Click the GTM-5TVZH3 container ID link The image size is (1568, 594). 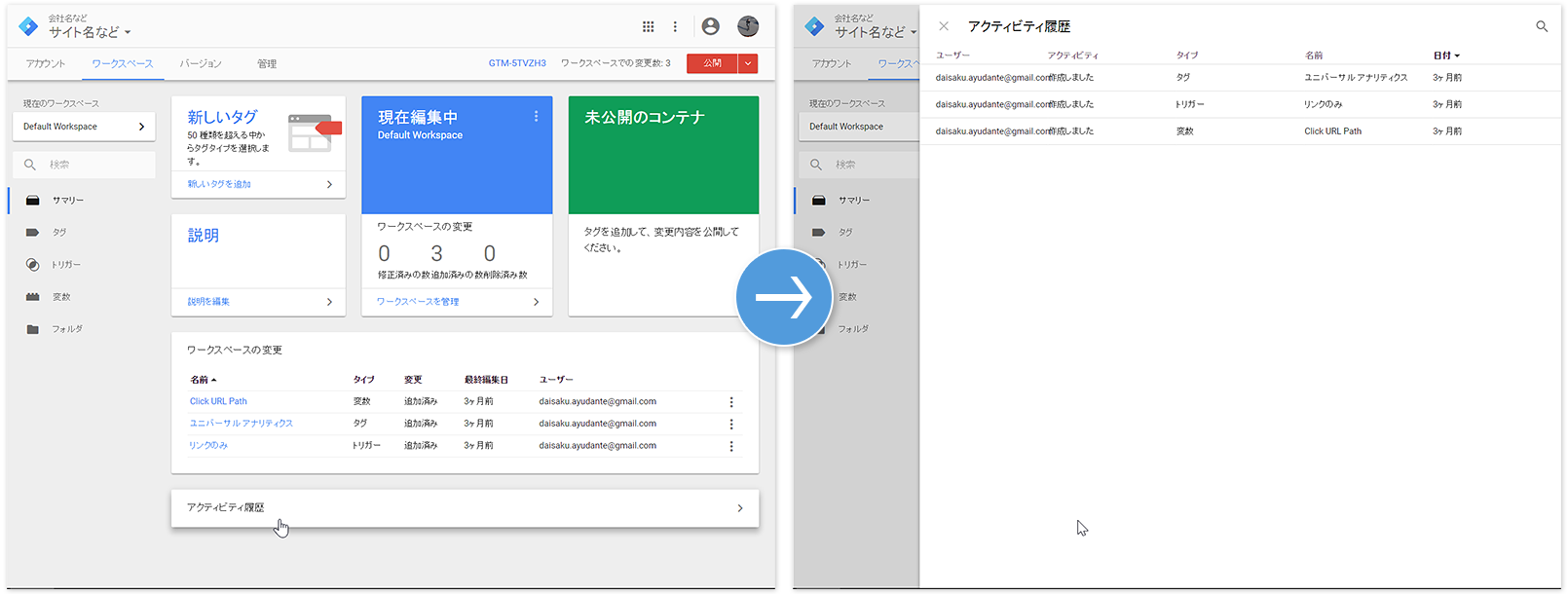(x=517, y=63)
